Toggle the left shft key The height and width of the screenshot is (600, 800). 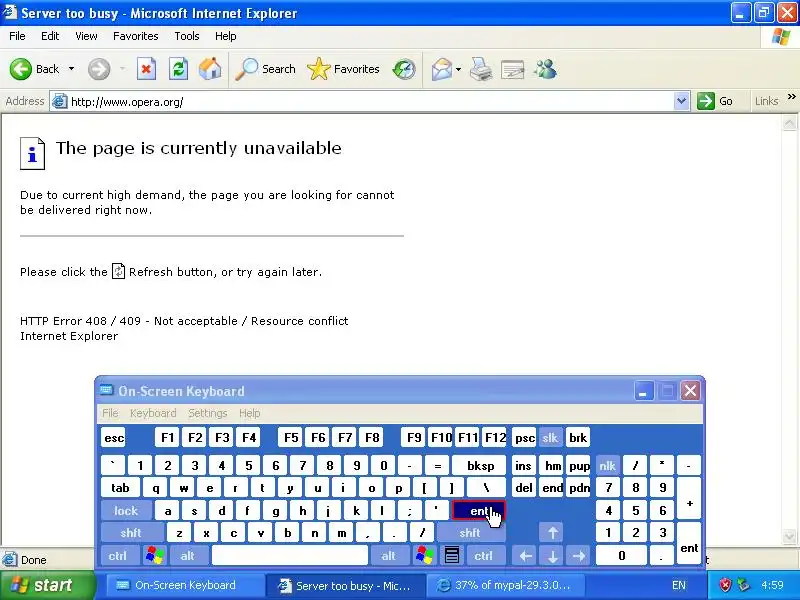point(131,533)
